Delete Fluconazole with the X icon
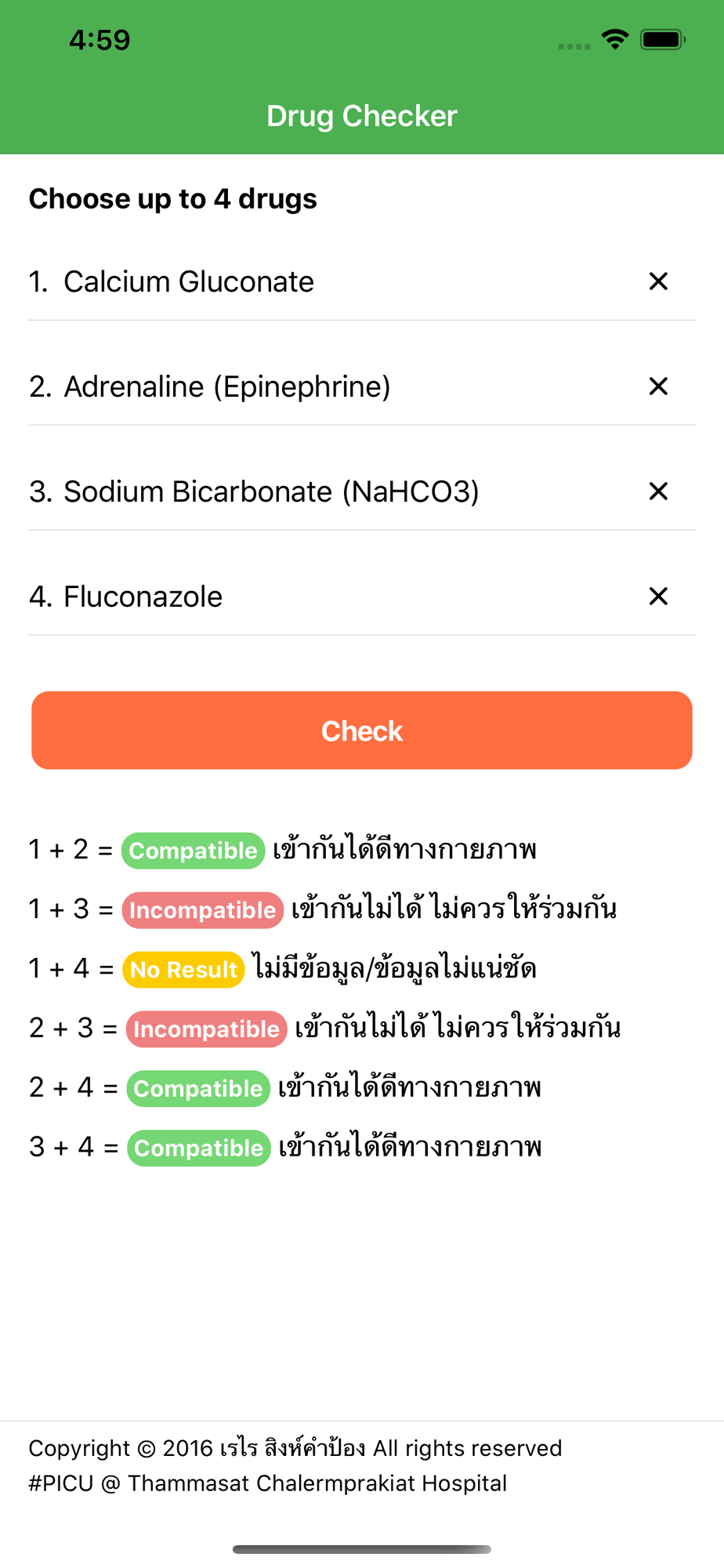The height and width of the screenshot is (1568, 724). click(658, 597)
